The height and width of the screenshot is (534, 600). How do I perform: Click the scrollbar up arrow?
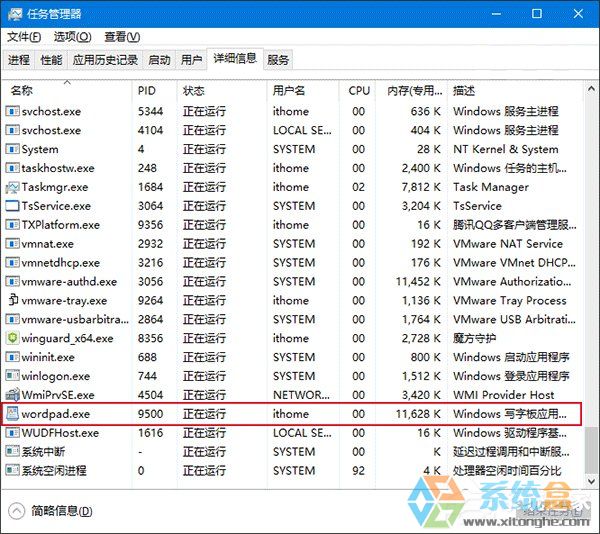pyautogui.click(x=591, y=89)
